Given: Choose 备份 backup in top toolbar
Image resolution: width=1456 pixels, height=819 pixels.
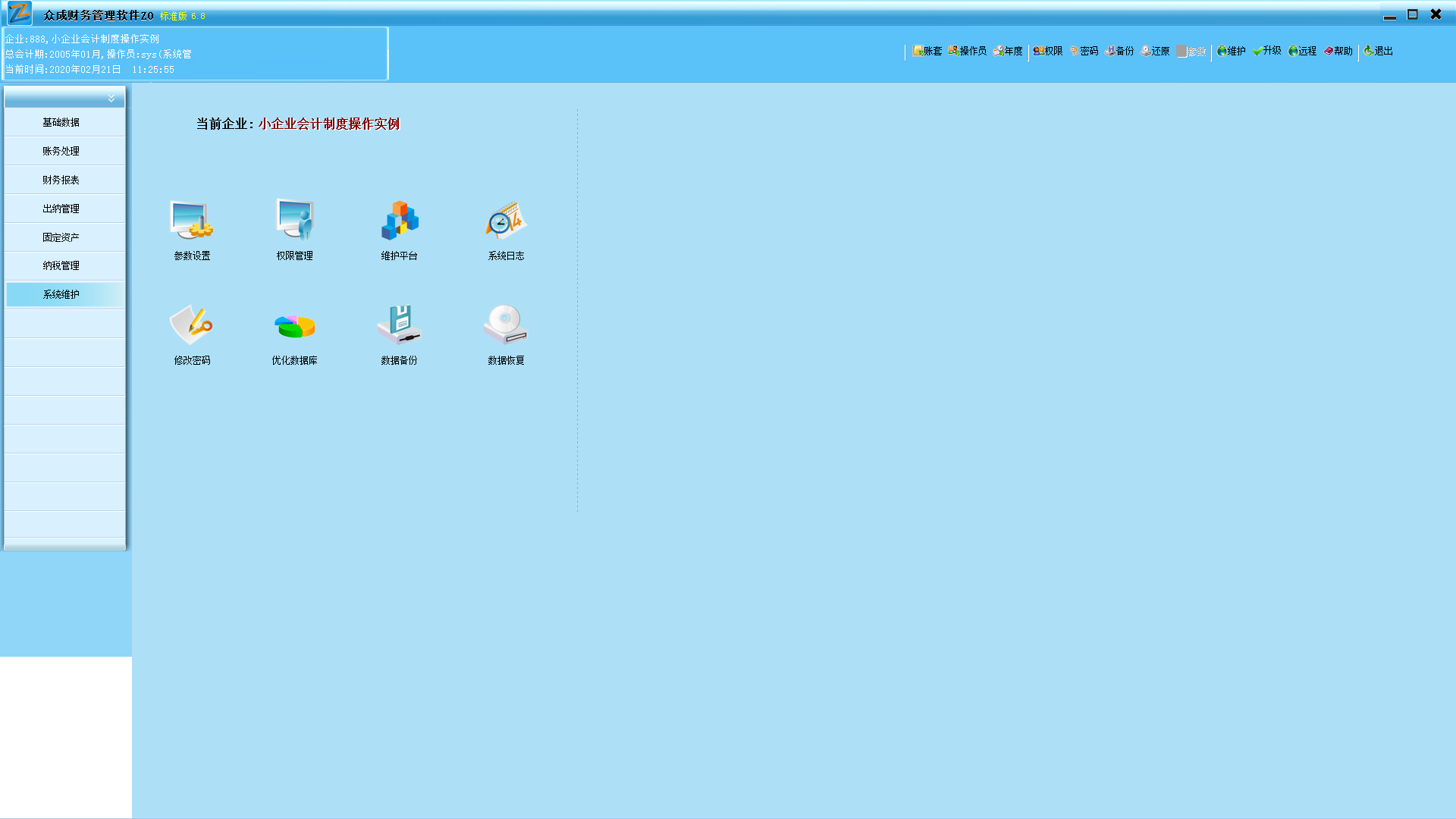Looking at the screenshot, I should point(1120,51).
